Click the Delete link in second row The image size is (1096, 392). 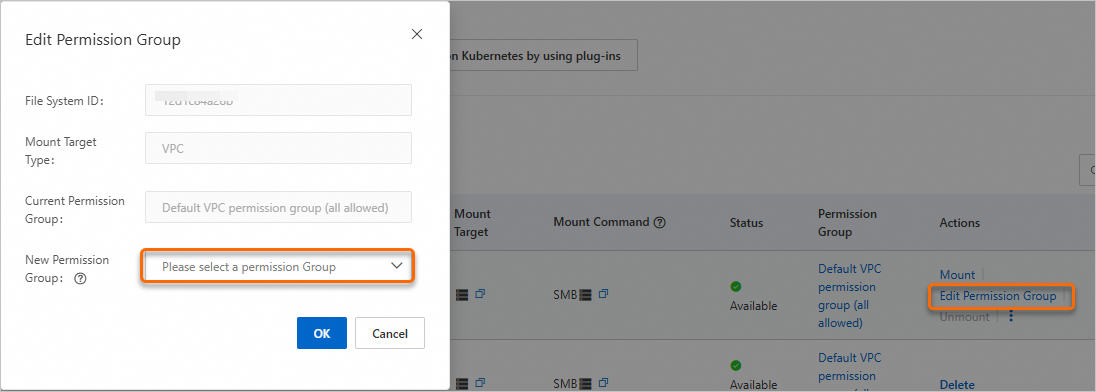click(x=957, y=384)
